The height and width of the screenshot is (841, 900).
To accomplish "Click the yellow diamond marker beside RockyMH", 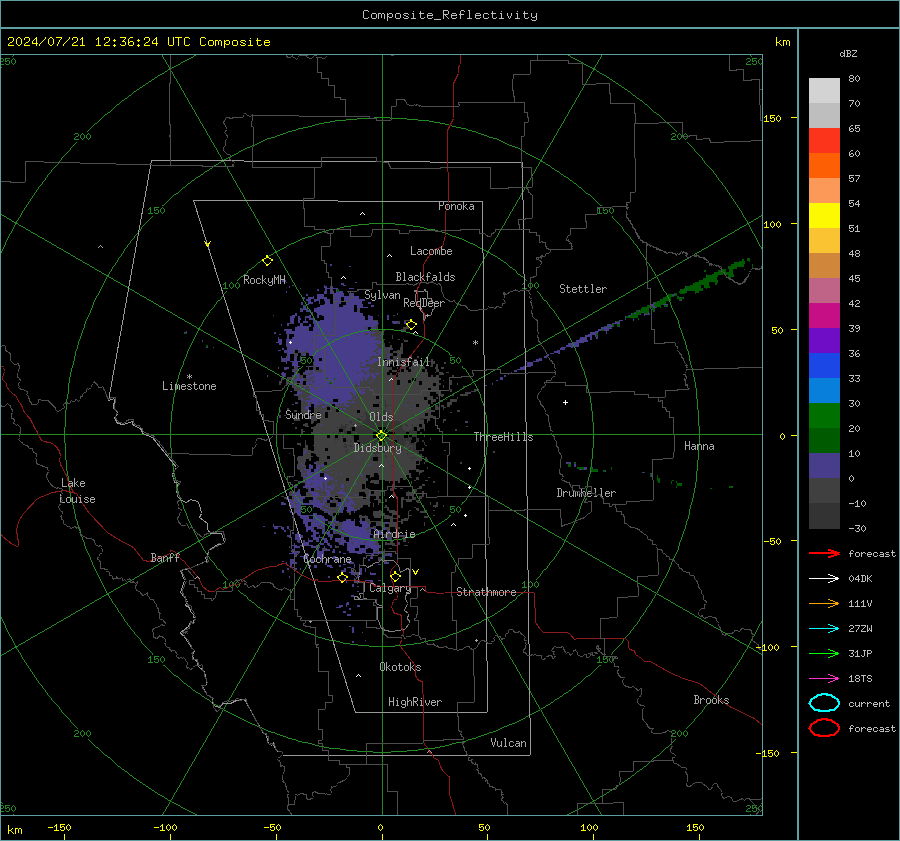I will point(267,261).
